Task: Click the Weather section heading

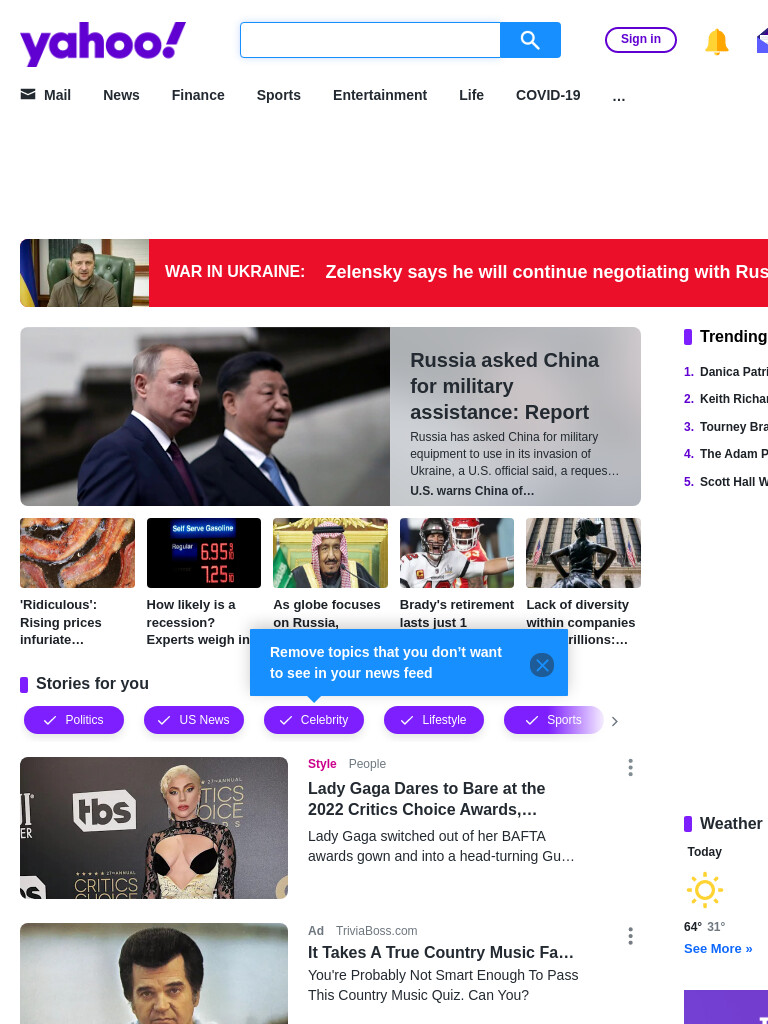Action: tap(731, 824)
